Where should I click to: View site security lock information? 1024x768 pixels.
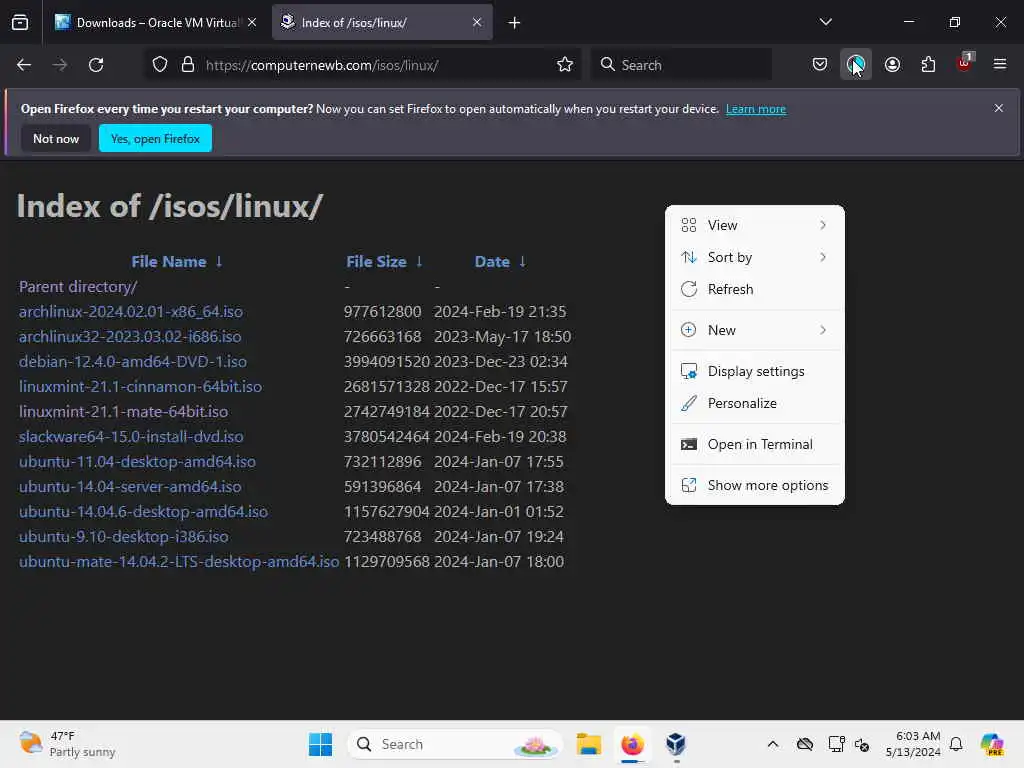(x=188, y=65)
